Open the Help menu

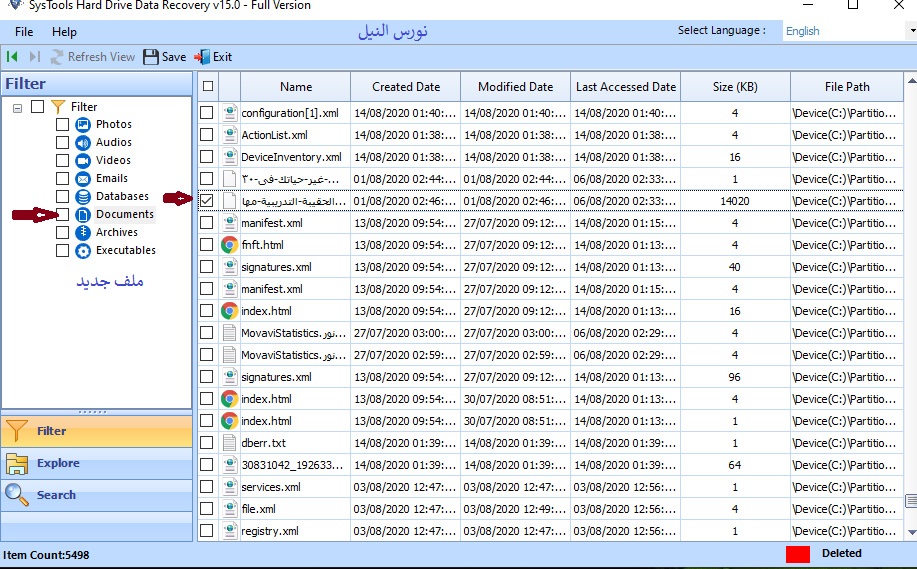(x=64, y=32)
